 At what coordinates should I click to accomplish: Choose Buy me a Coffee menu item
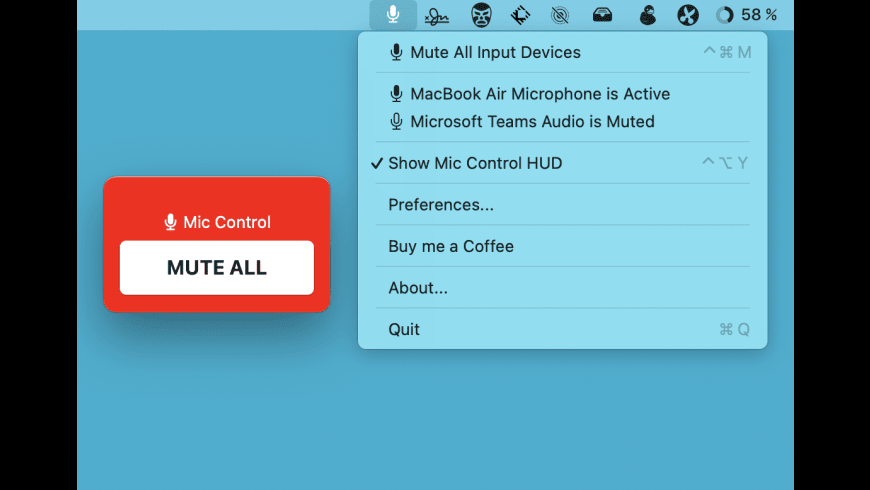tap(563, 246)
